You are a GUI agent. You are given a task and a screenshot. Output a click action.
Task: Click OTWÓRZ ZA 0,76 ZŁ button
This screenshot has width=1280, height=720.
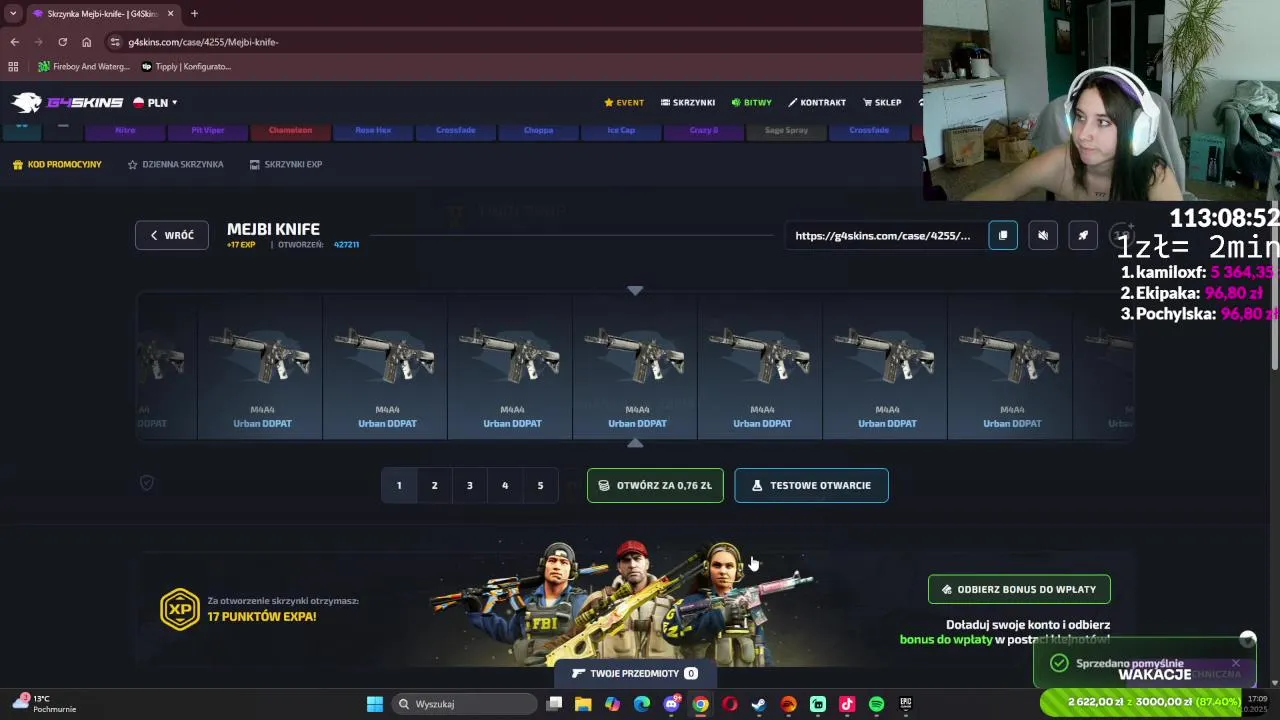pyautogui.click(x=655, y=485)
